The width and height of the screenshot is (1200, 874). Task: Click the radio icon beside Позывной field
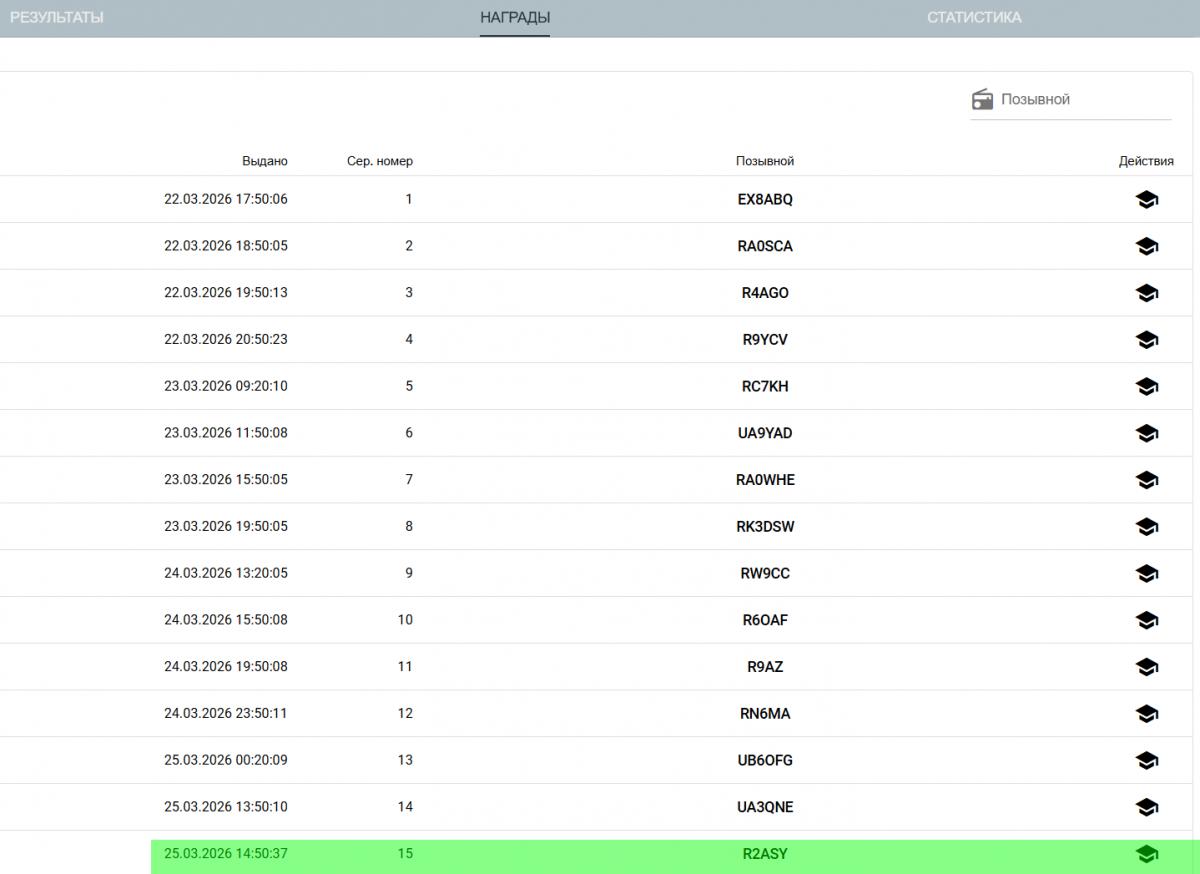click(x=982, y=100)
